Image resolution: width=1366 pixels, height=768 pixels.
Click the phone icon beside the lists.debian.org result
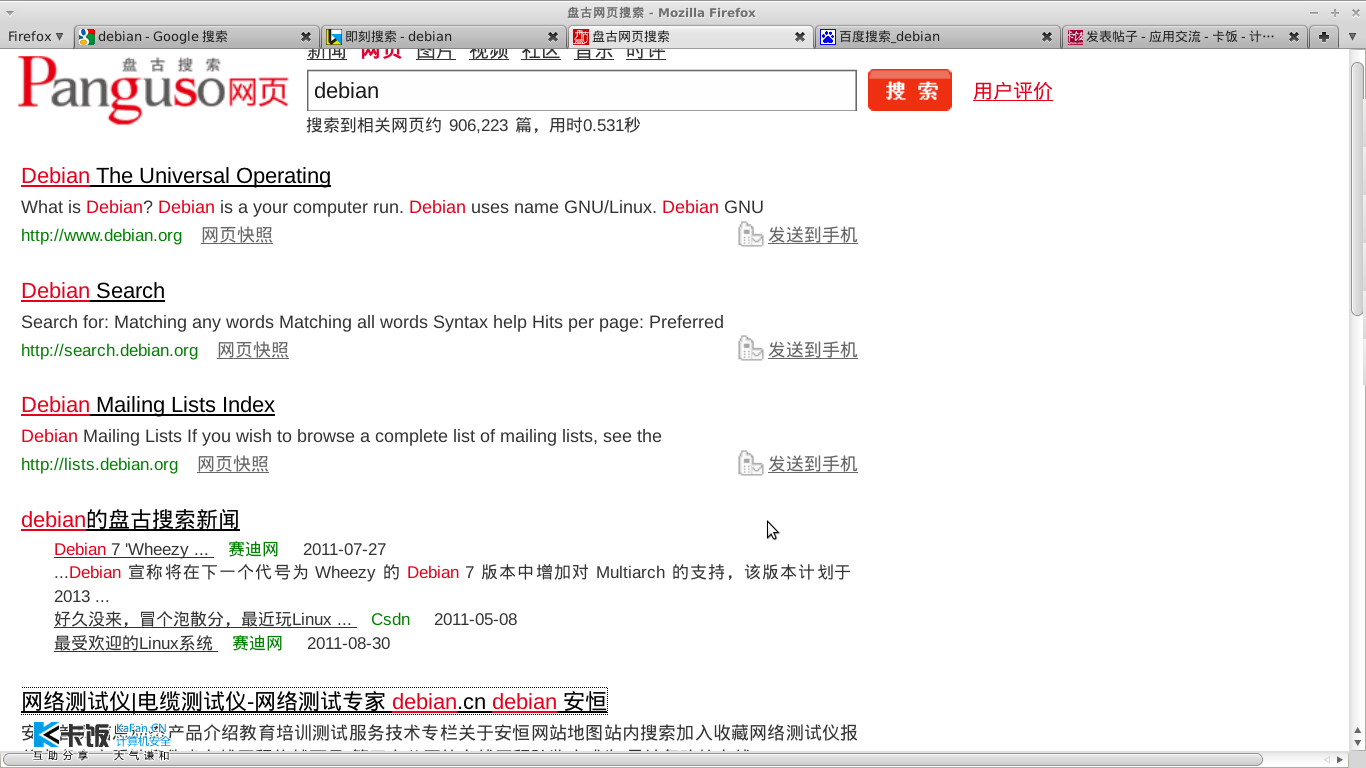point(750,463)
